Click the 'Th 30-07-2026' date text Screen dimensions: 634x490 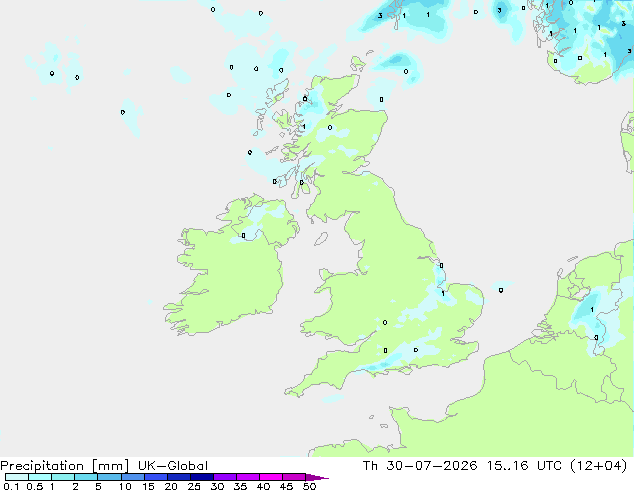pos(420,466)
